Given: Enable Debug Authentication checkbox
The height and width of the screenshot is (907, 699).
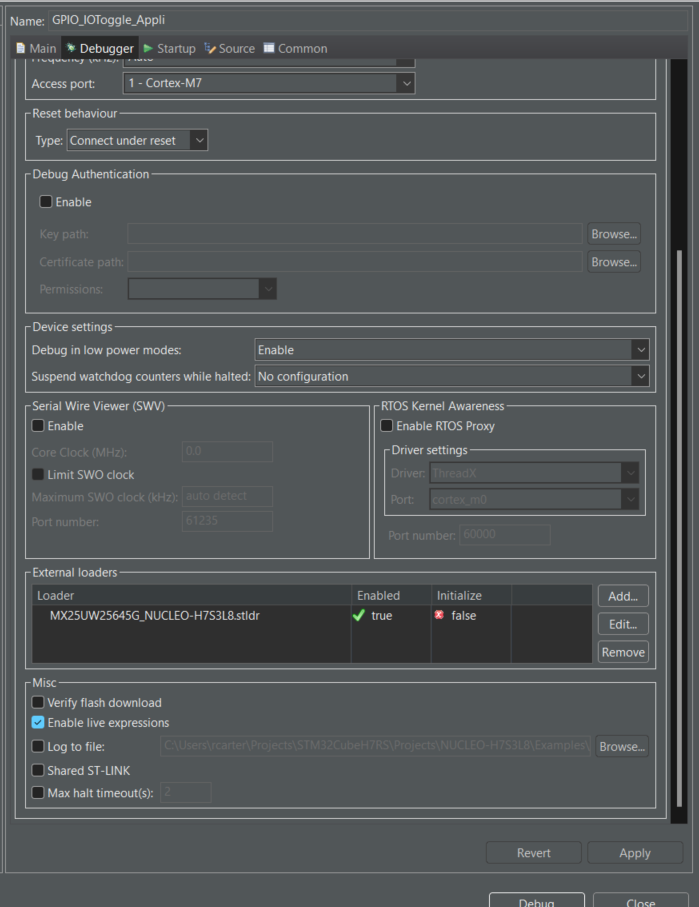Looking at the screenshot, I should point(46,201).
